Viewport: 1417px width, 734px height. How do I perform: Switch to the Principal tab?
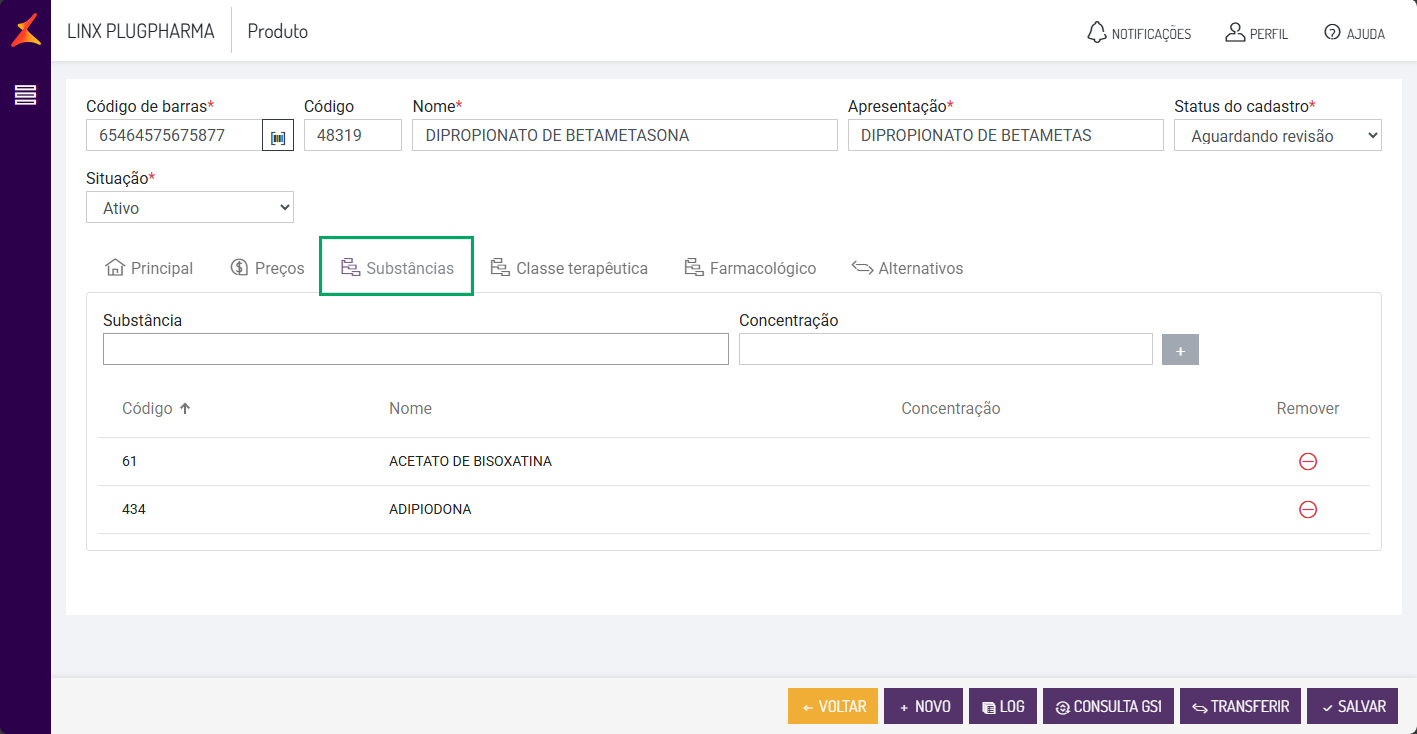(149, 268)
